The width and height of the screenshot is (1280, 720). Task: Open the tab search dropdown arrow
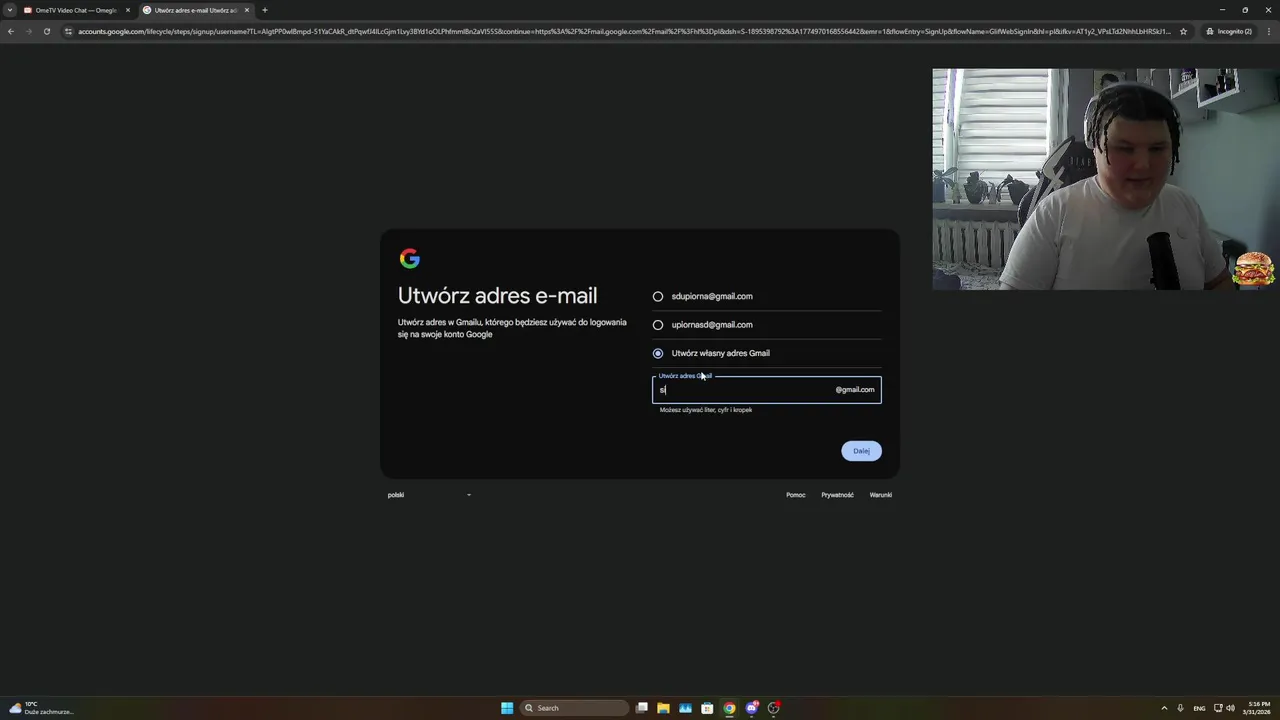tap(10, 10)
